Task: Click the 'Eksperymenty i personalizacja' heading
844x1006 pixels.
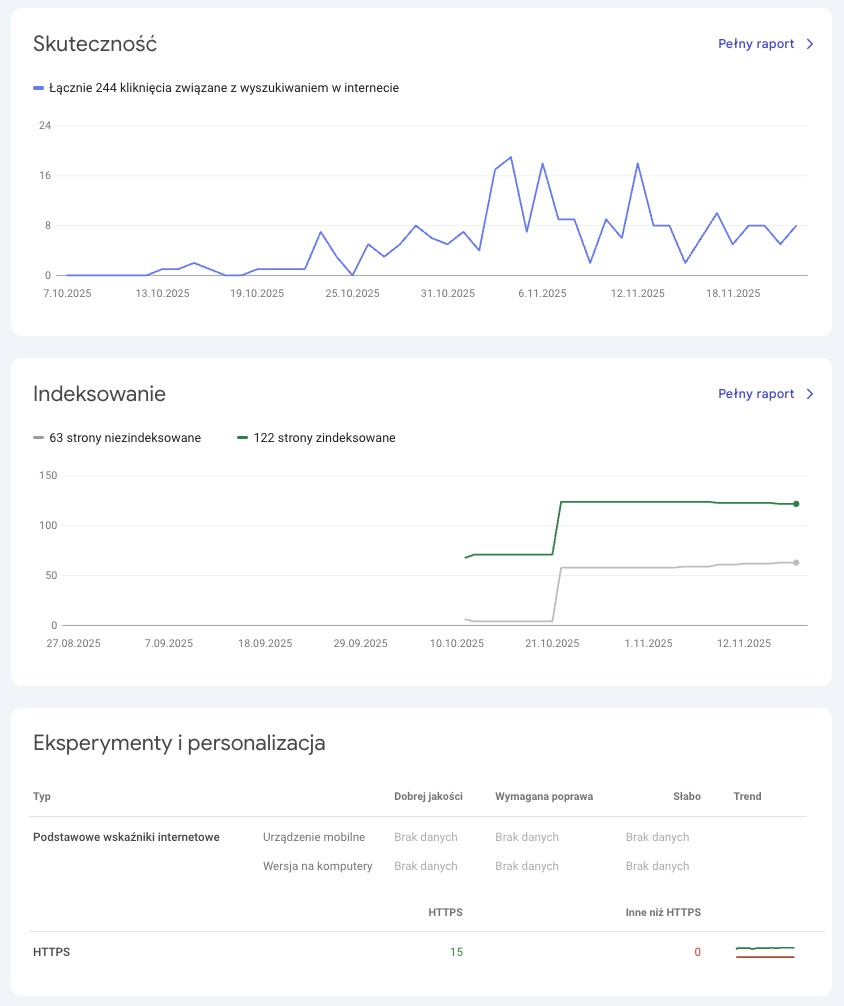Action: pyautogui.click(x=179, y=743)
